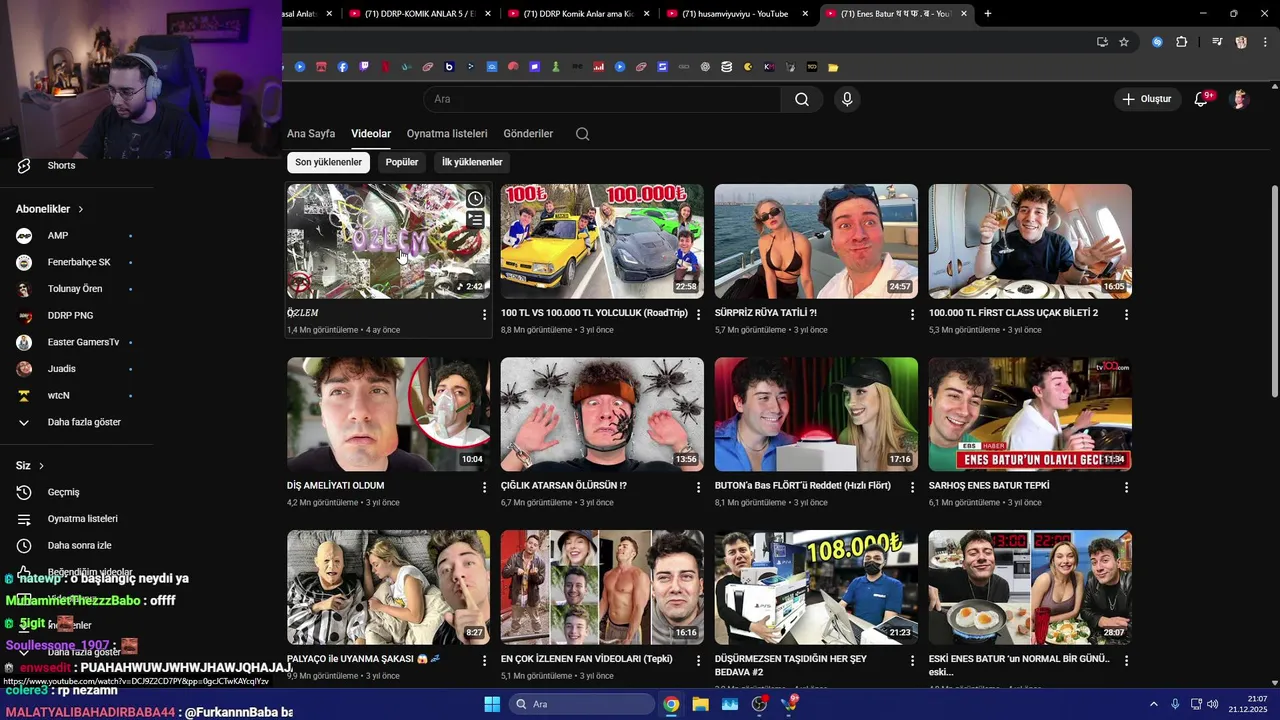The height and width of the screenshot is (720, 1280).
Task: Open Facebook bookmark in bookmarks bar
Action: [343, 67]
